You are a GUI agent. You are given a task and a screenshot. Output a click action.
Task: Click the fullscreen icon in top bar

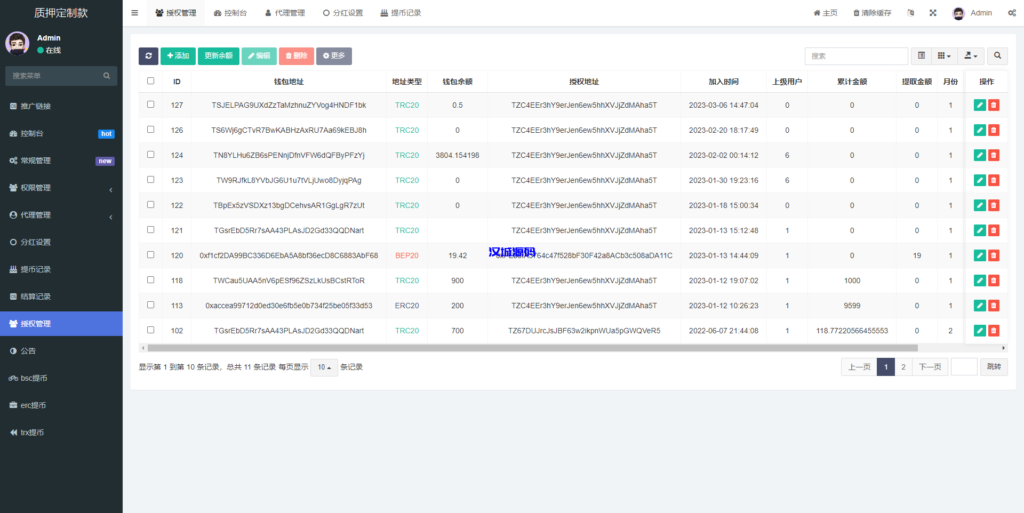[933, 13]
